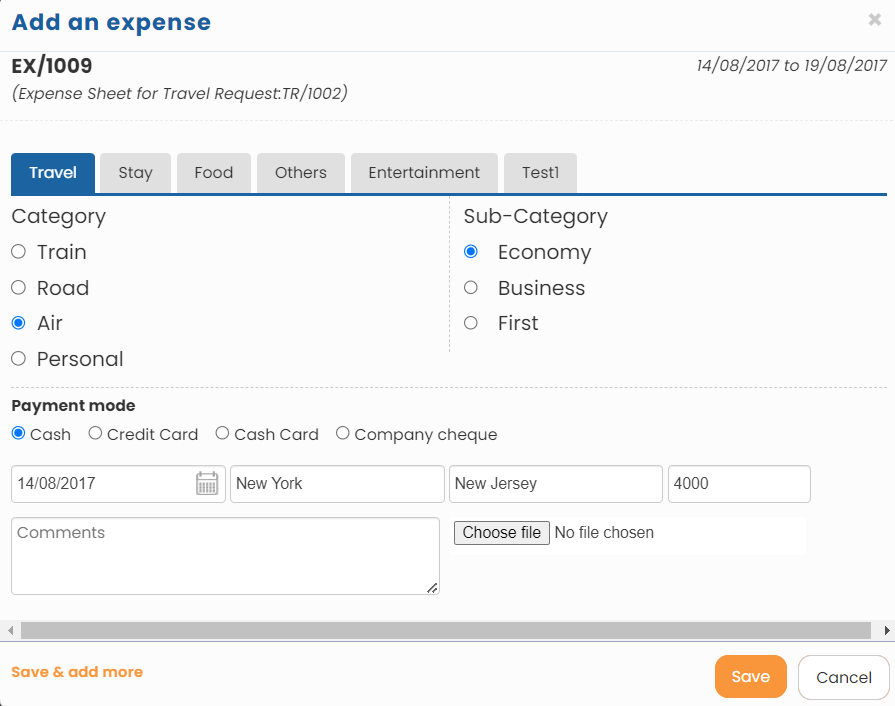
Task: Switch to the Entertainment tab
Action: coord(424,172)
